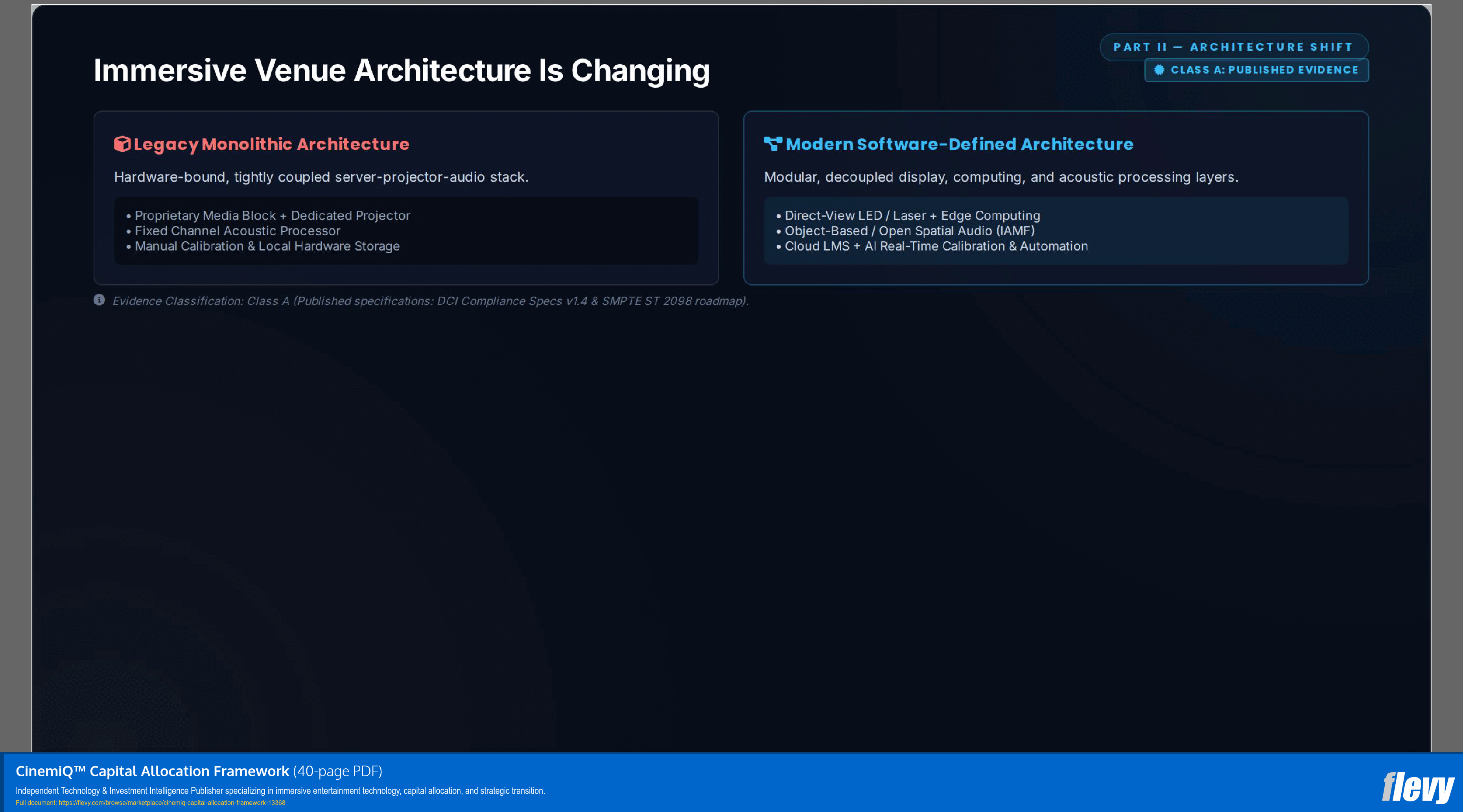Click the Direct-View LED / Laser + Edge Computing bullet

click(x=908, y=216)
